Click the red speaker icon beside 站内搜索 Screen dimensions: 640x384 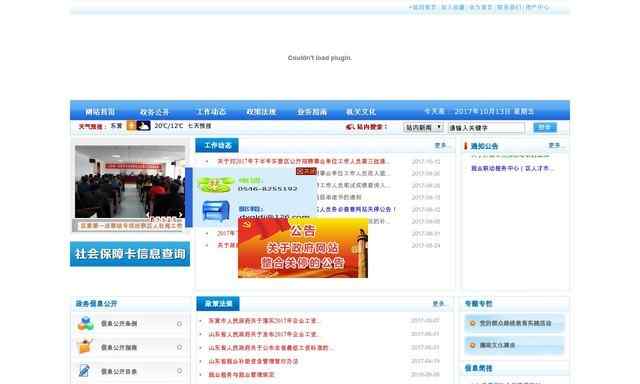pos(350,127)
